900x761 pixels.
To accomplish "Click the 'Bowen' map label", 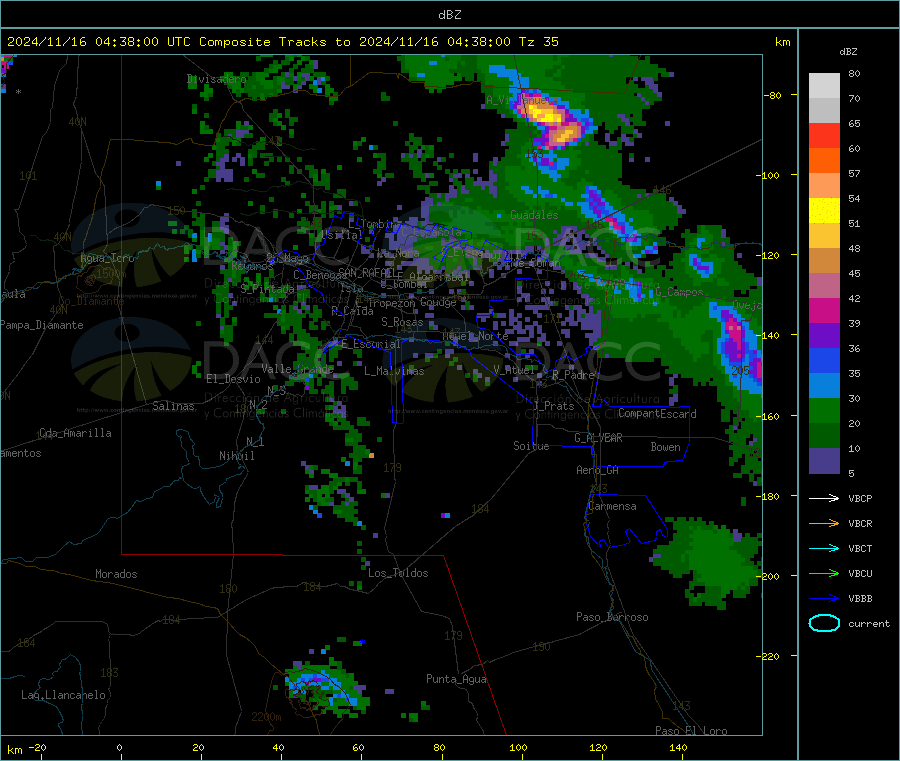I will point(665,447).
